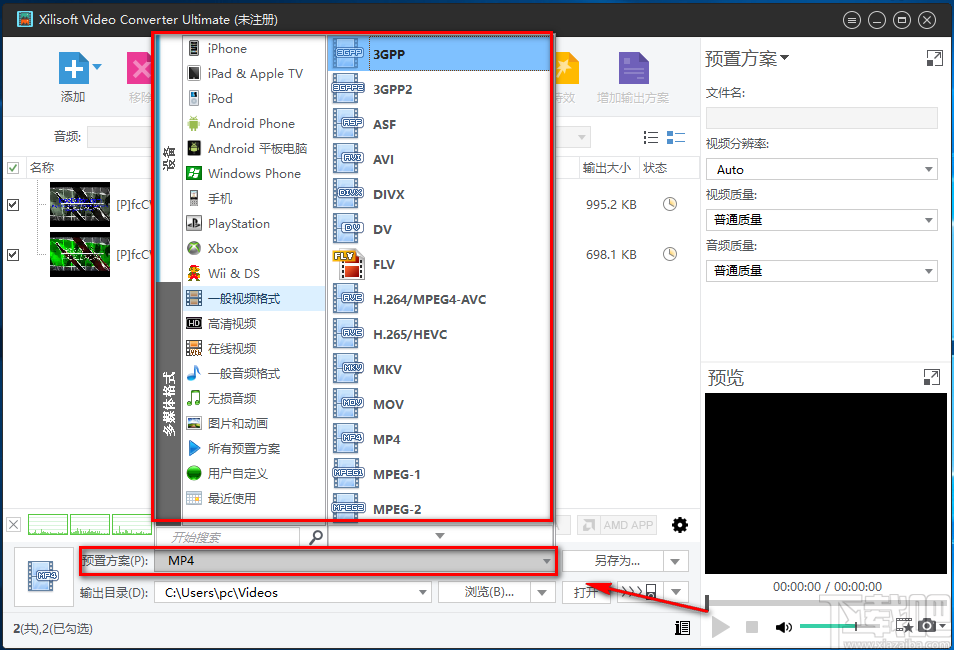Switch to thumbnail detail view icon
Image resolution: width=954 pixels, height=650 pixels.
[x=676, y=138]
